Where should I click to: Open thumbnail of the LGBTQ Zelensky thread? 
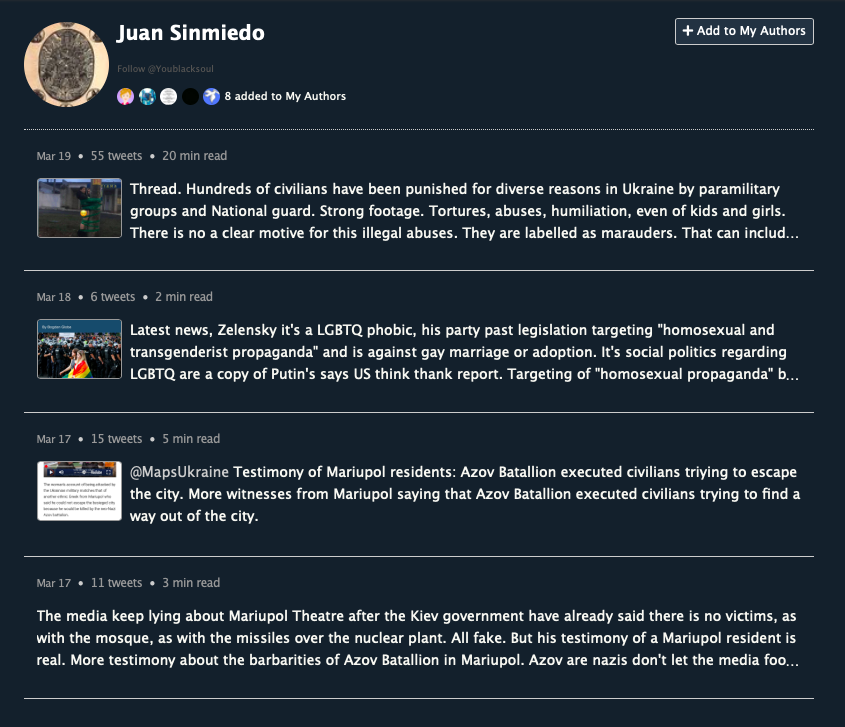tap(80, 349)
